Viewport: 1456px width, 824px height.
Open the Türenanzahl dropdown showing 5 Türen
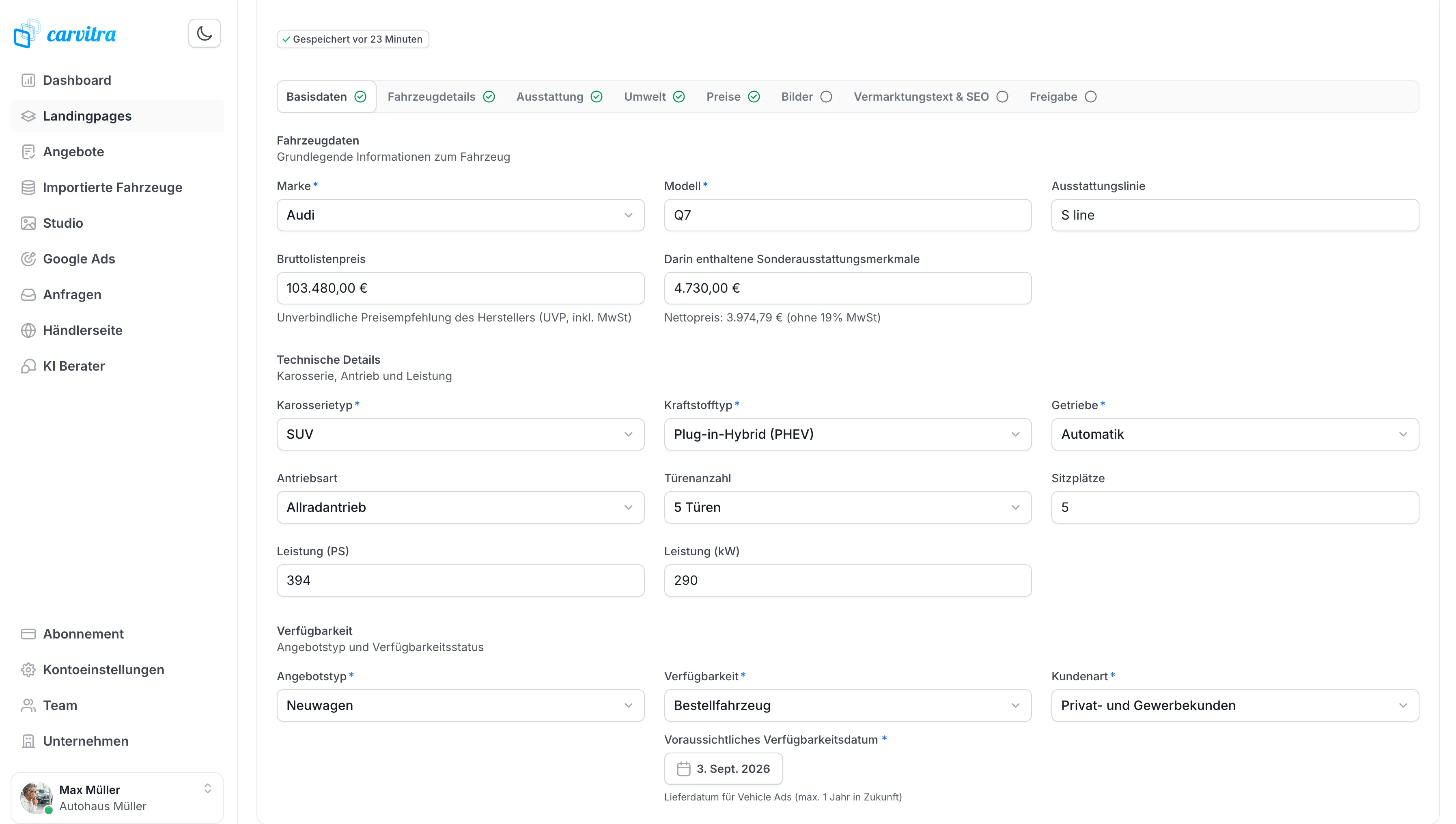(847, 507)
